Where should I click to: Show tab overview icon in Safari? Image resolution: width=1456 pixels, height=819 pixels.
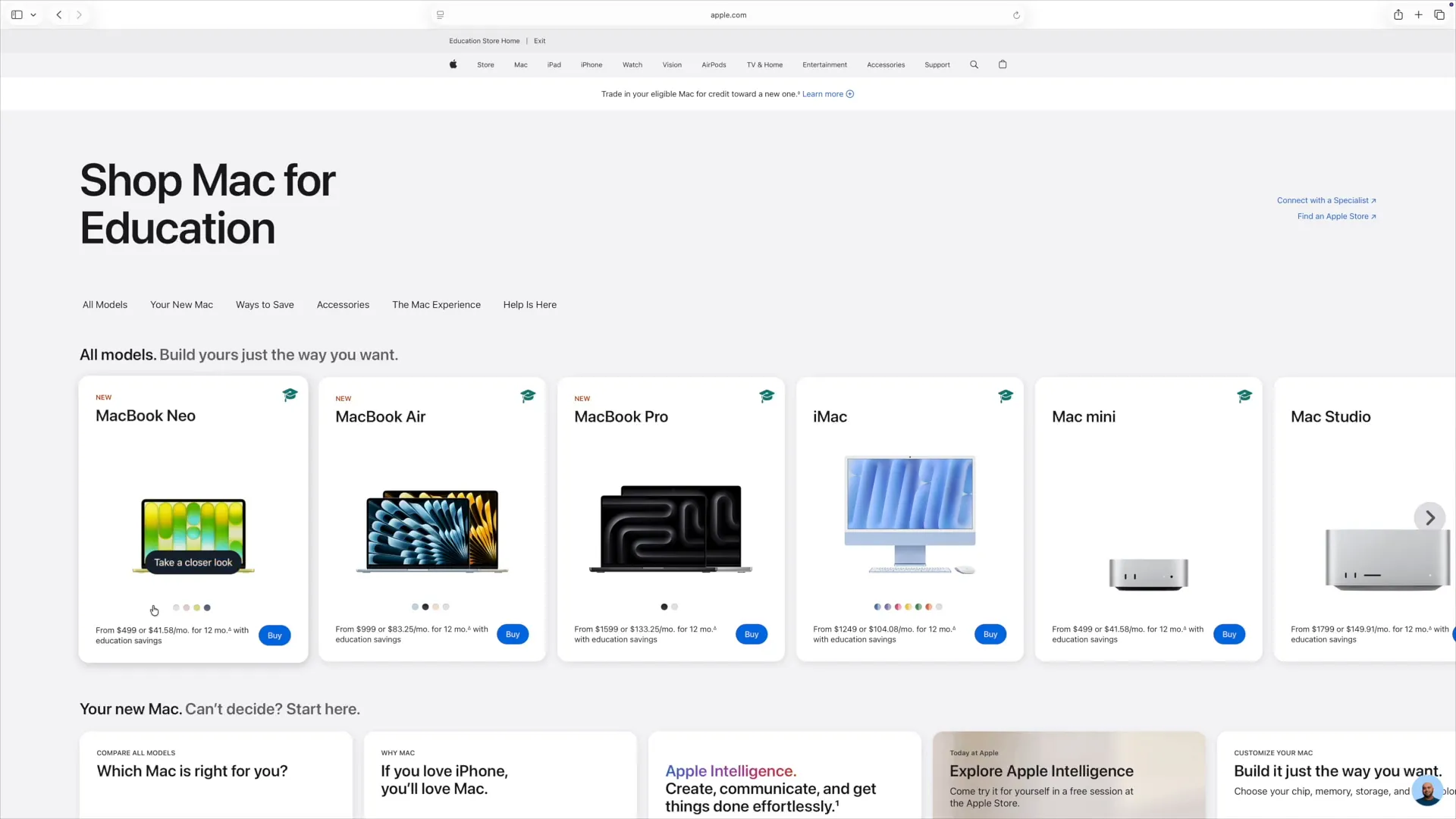click(x=1439, y=14)
